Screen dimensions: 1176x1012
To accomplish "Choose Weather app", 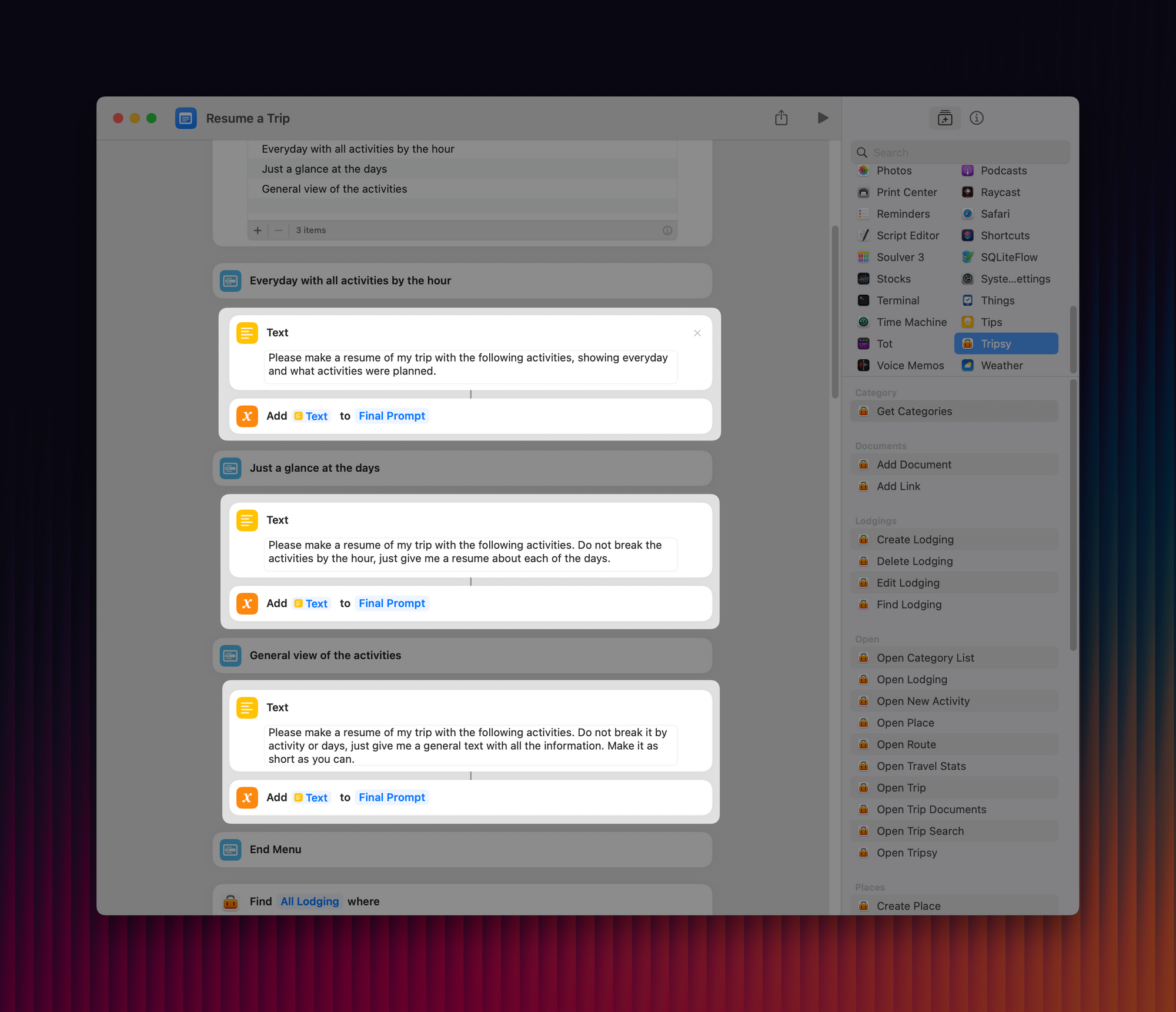I will [x=1001, y=366].
